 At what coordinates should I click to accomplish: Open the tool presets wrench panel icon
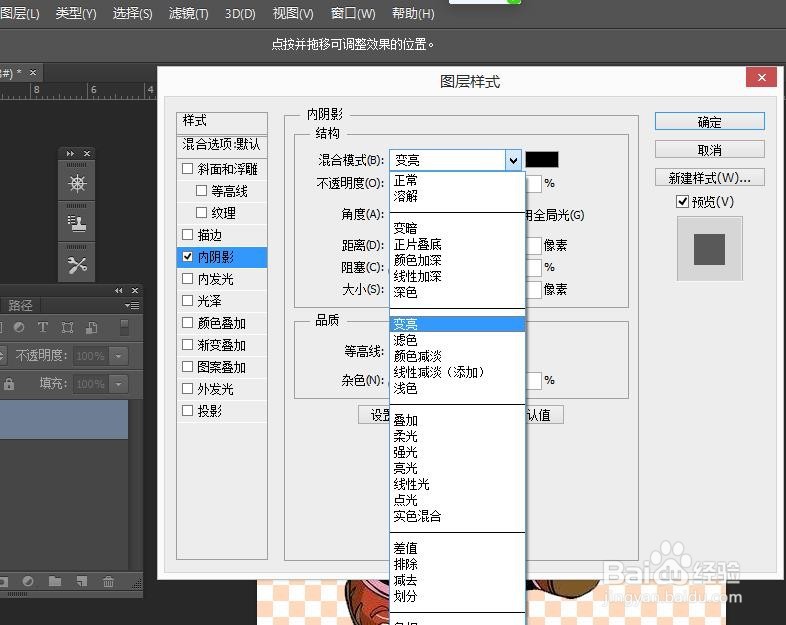click(77, 265)
